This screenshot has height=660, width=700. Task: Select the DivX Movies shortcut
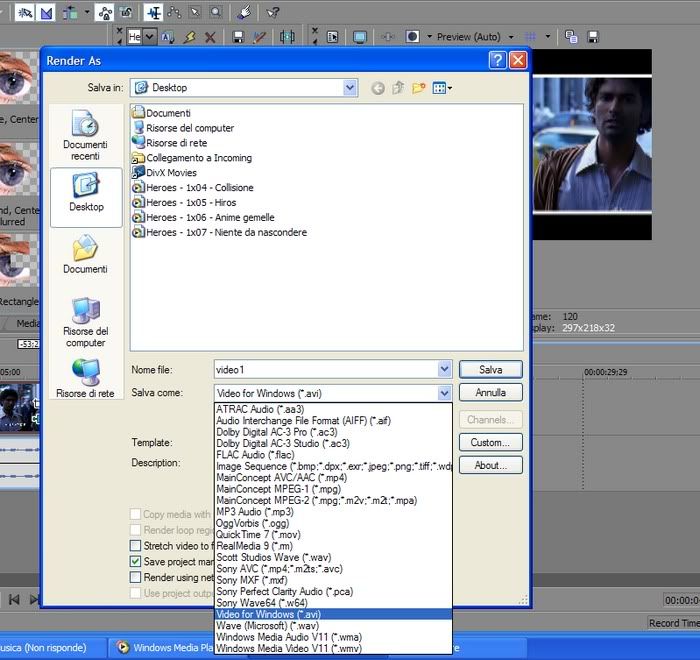click(x=165, y=172)
